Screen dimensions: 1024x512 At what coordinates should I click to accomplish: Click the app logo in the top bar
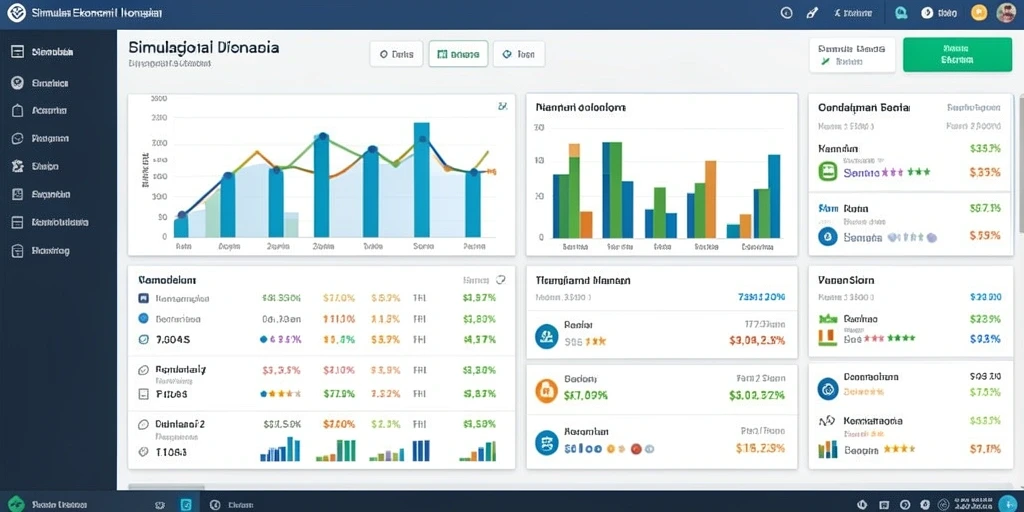point(17,12)
